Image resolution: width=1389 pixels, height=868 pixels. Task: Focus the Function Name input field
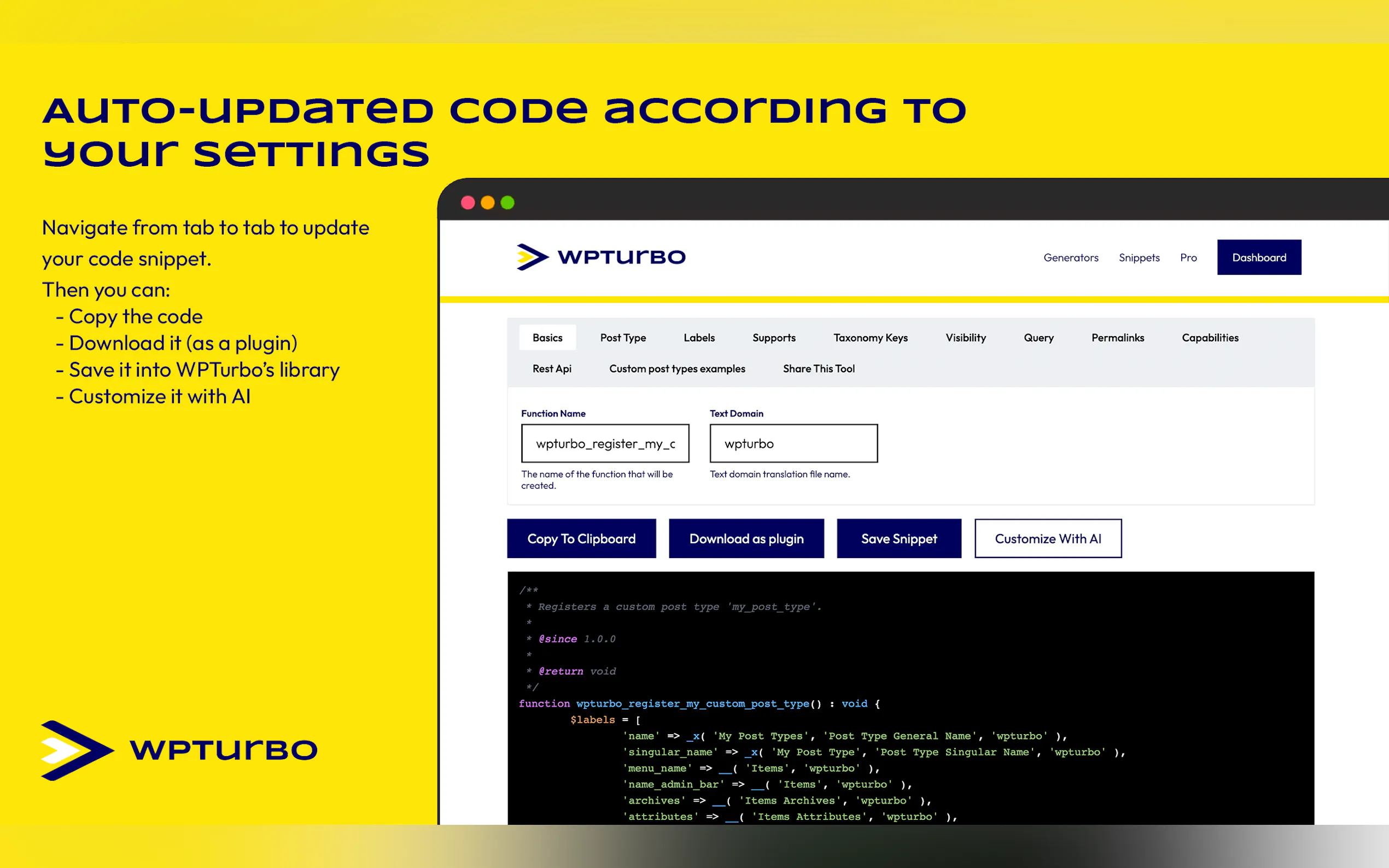coord(605,443)
